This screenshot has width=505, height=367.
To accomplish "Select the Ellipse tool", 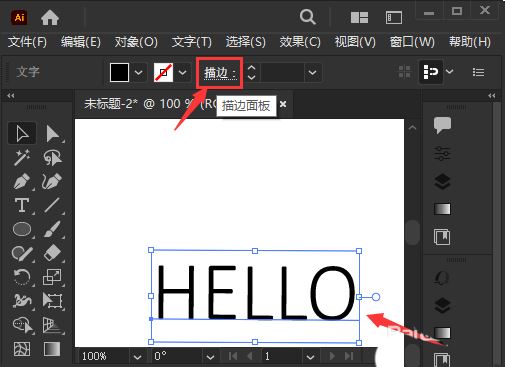I will (22, 229).
